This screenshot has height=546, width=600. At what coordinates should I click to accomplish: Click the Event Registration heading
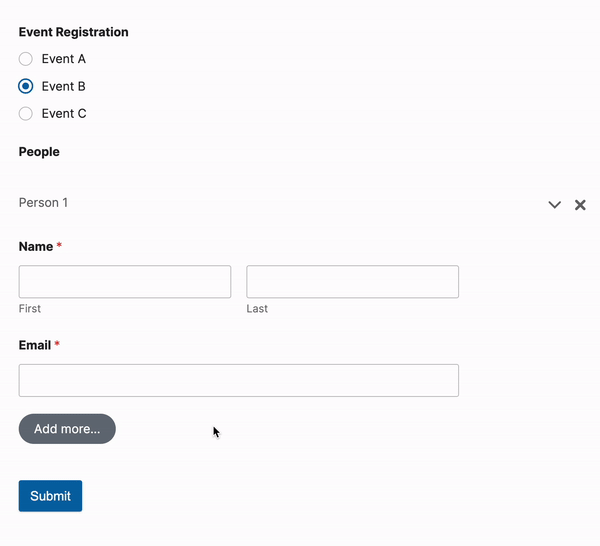pos(74,32)
